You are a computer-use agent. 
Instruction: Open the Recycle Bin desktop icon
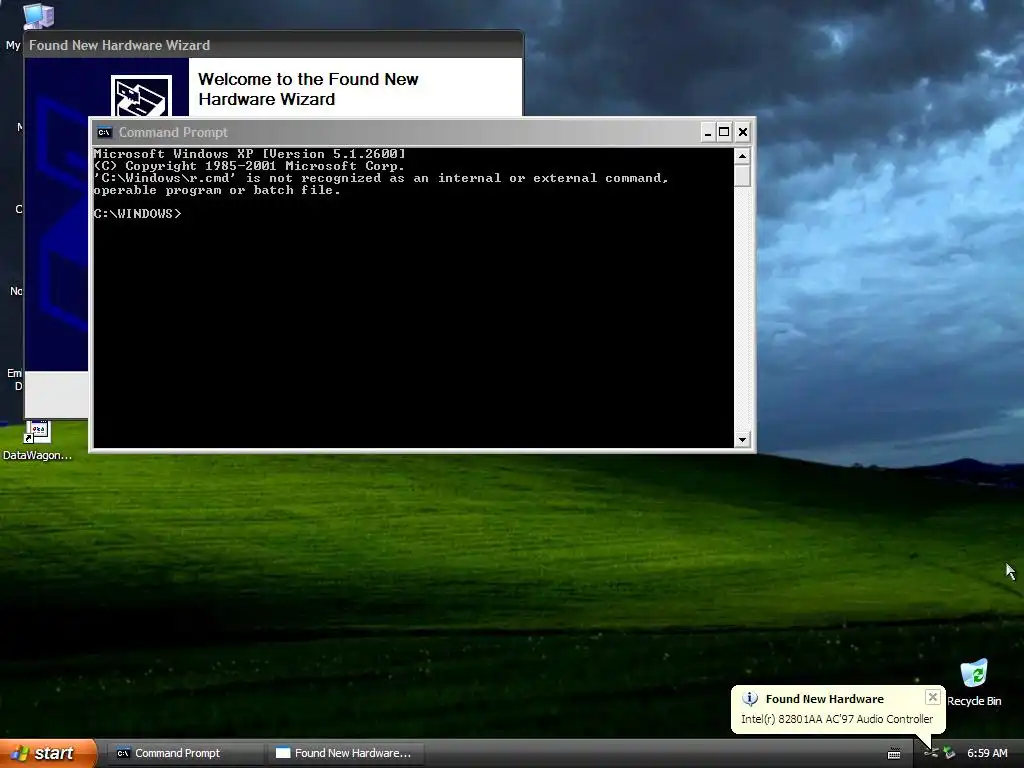coord(974,682)
